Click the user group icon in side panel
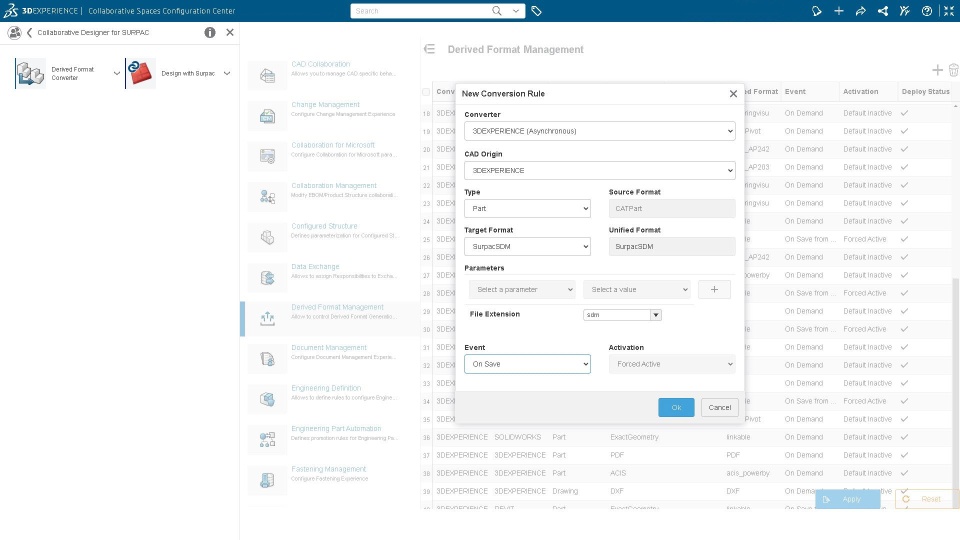960x540 pixels. coord(14,32)
